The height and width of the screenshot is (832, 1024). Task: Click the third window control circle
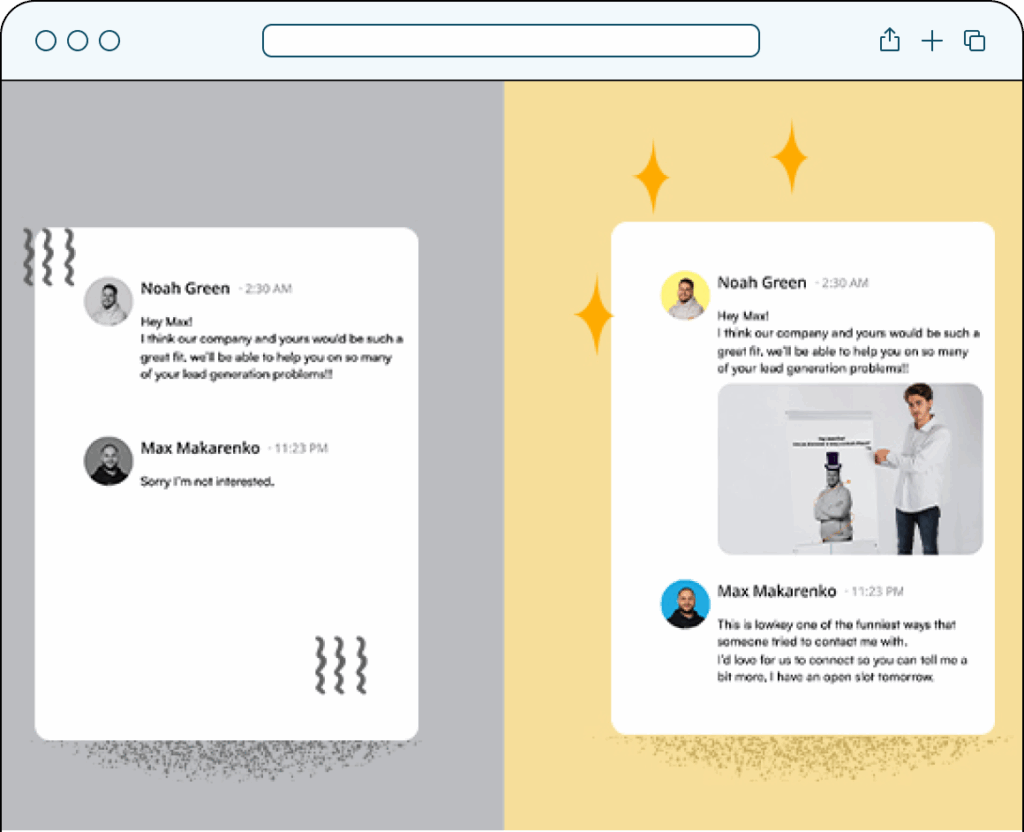(x=108, y=40)
